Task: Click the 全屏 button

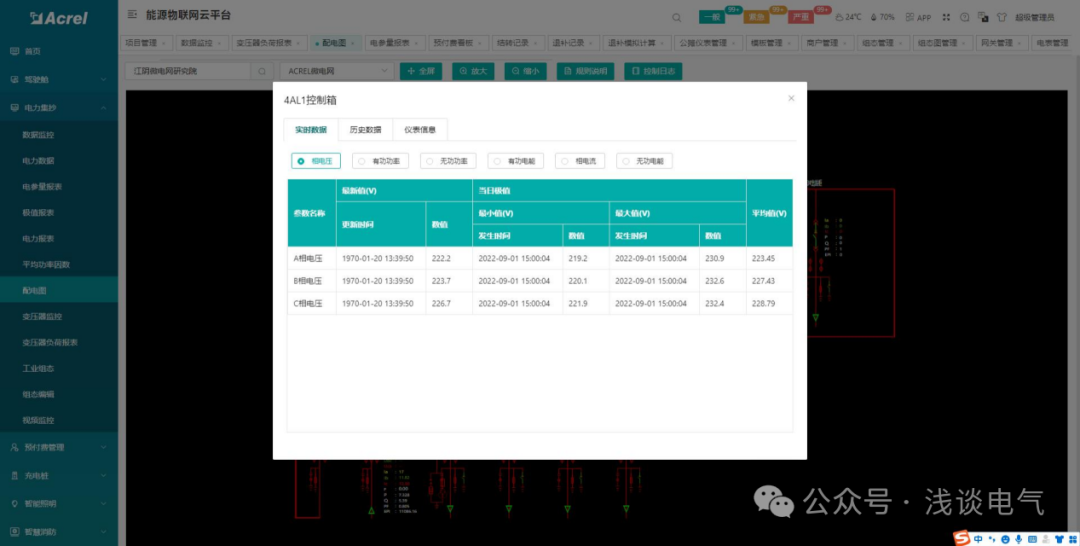Action: pyautogui.click(x=421, y=71)
